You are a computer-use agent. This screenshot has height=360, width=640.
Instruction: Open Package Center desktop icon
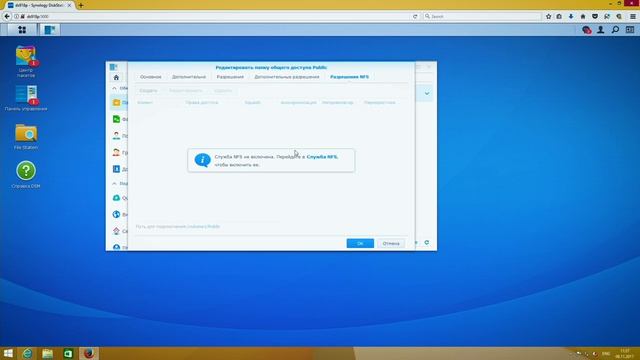click(x=26, y=62)
